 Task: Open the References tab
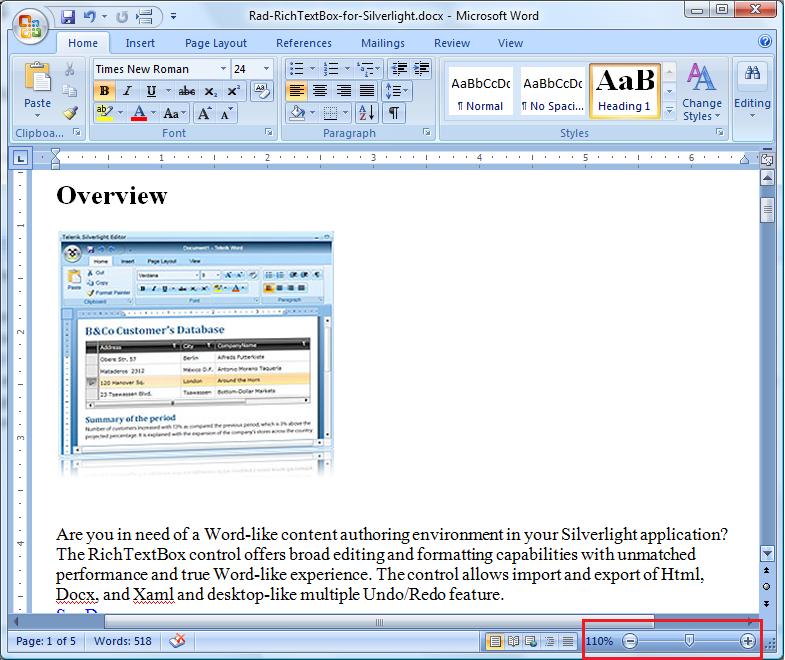tap(304, 43)
